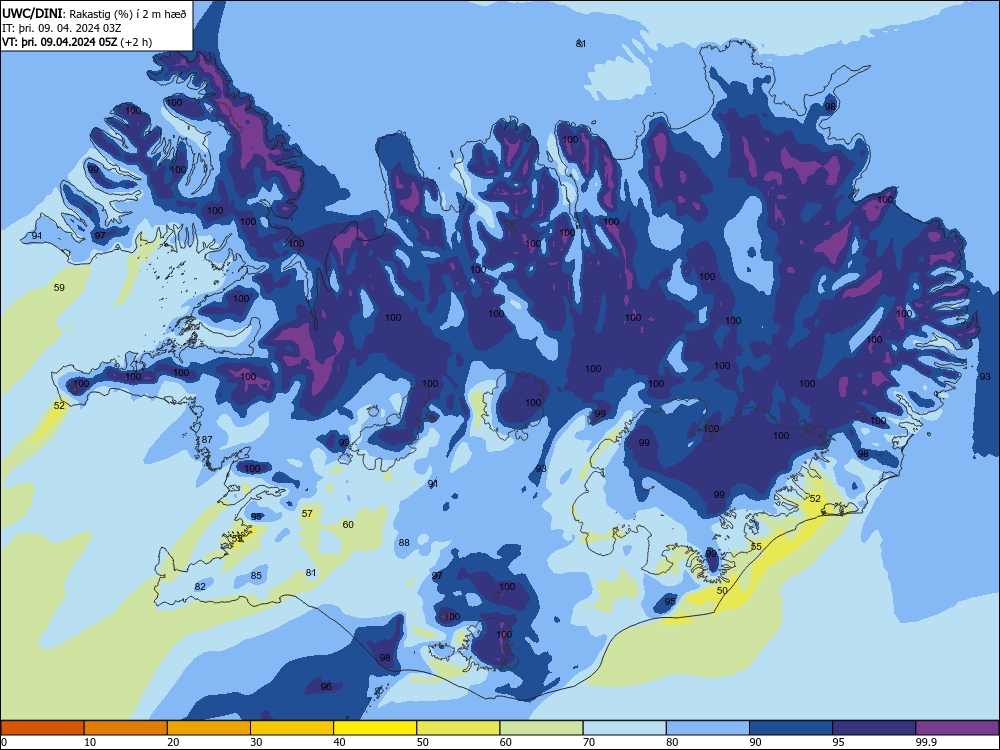1000x750 pixels.
Task: Click the '50' value on the southeast coast
Action: [x=722, y=591]
